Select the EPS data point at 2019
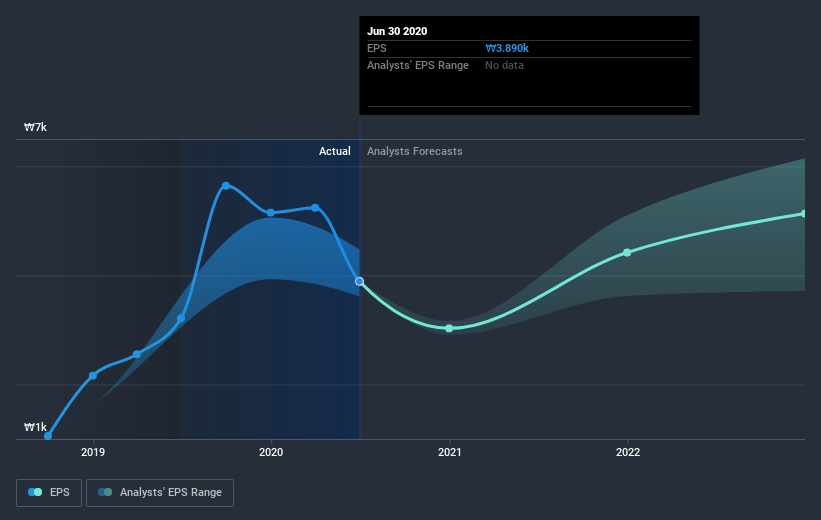 click(93, 375)
